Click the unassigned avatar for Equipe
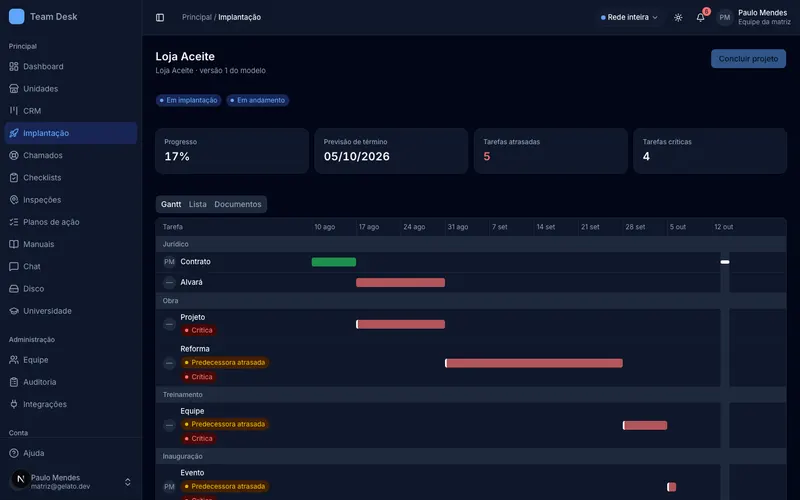 pos(169,425)
